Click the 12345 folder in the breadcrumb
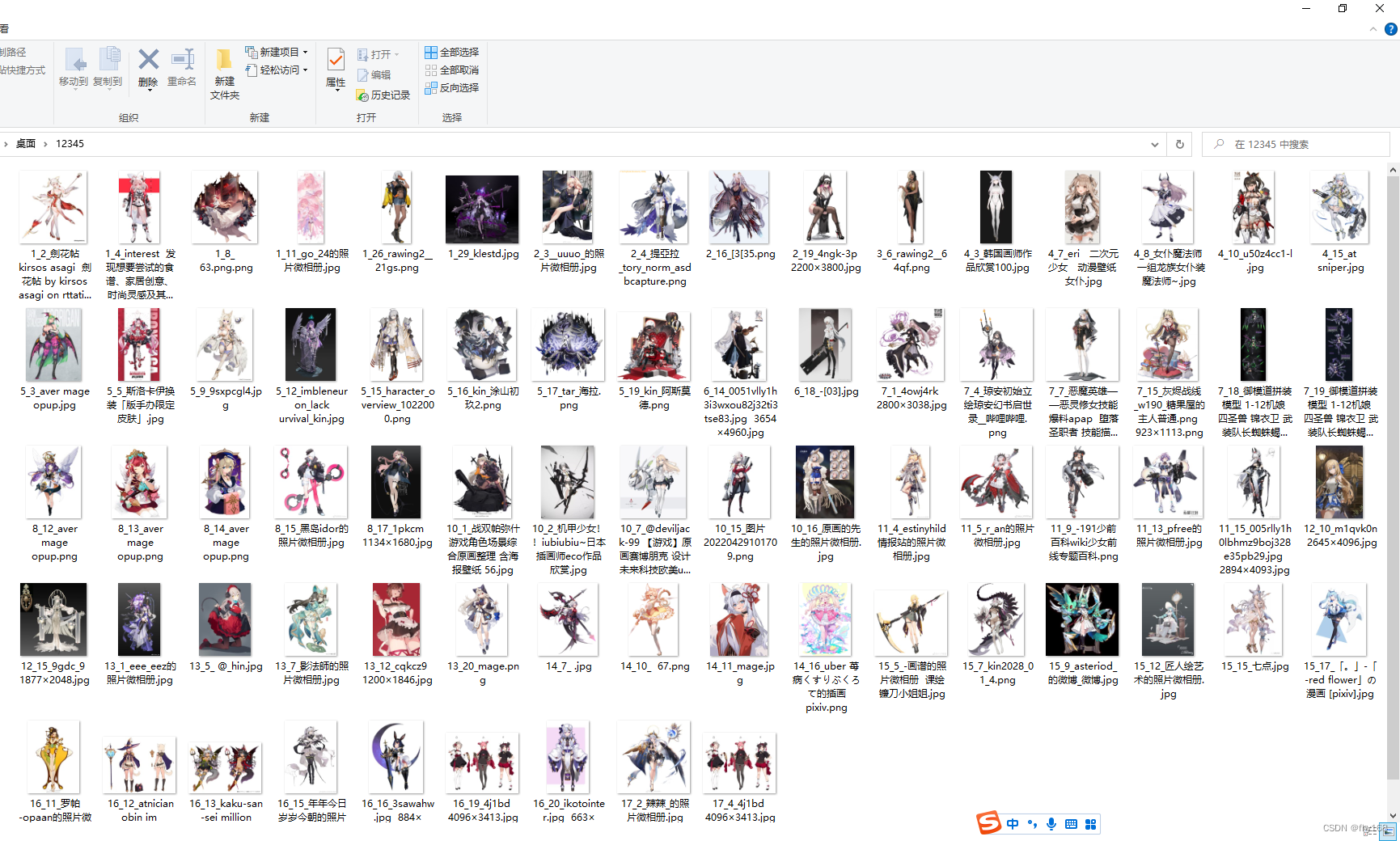1400x841 pixels. [x=70, y=144]
